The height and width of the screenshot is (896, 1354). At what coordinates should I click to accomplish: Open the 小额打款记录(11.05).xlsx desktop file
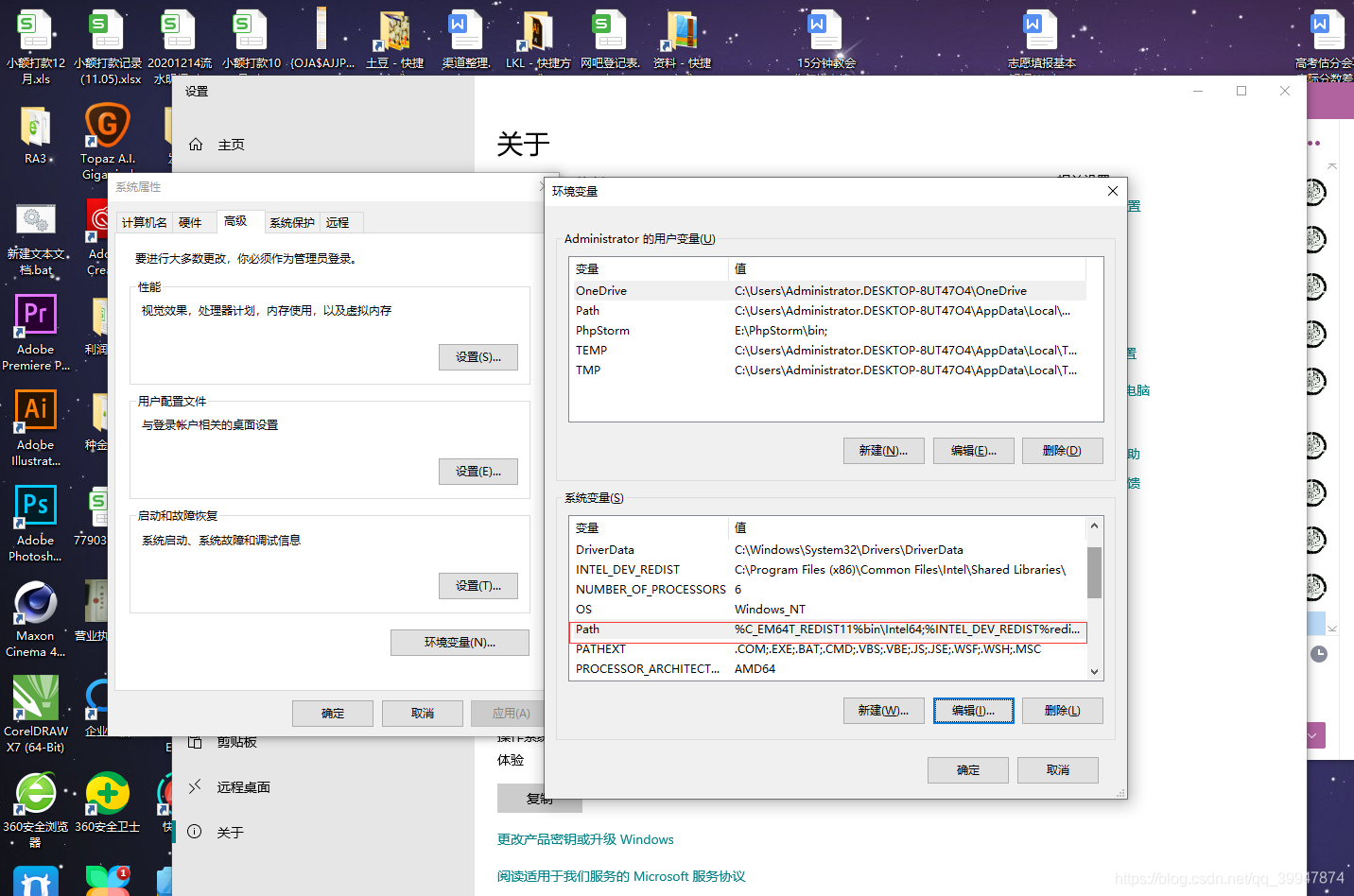point(107,47)
